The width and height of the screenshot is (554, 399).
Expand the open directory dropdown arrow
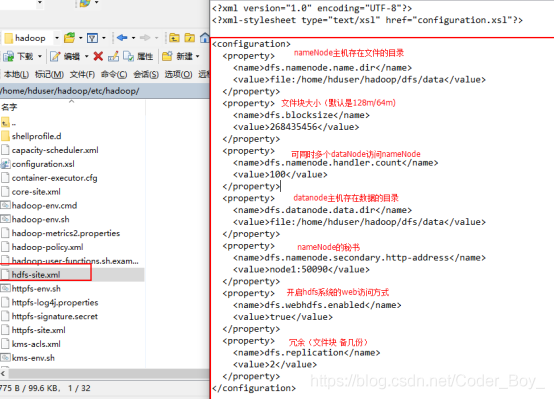81,37
